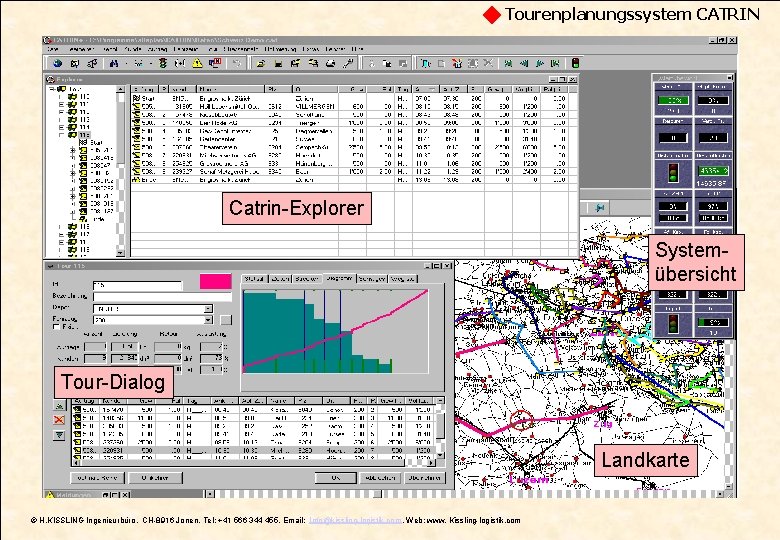The height and width of the screenshot is (540, 780).
Task: Click VILLMERGEN cell in Explorer table
Action: (x=315, y=106)
